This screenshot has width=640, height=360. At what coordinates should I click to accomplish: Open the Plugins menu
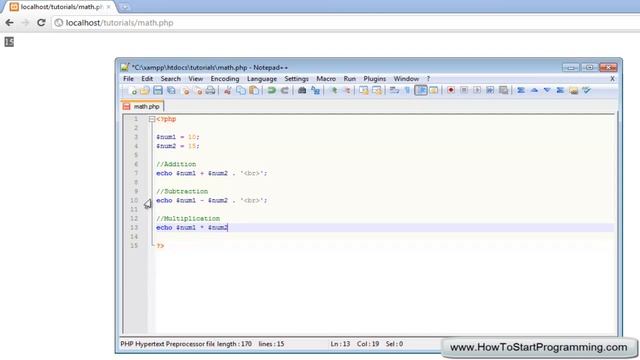pos(375,79)
